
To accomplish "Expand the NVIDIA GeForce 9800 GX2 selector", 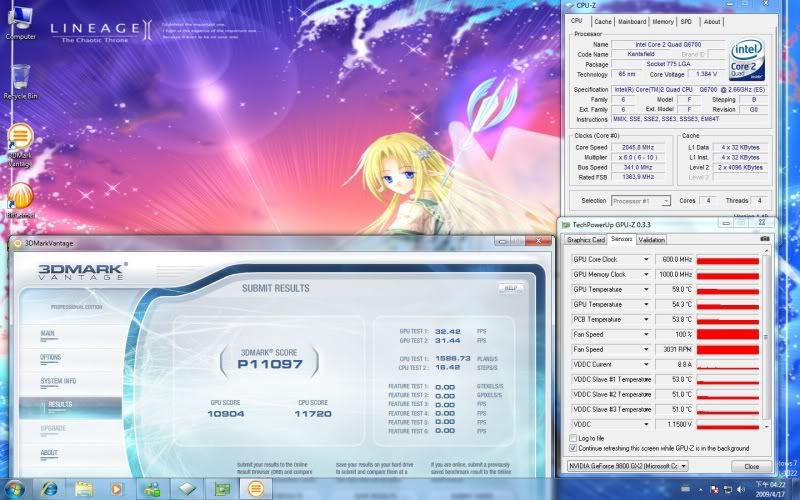I will pos(684,466).
